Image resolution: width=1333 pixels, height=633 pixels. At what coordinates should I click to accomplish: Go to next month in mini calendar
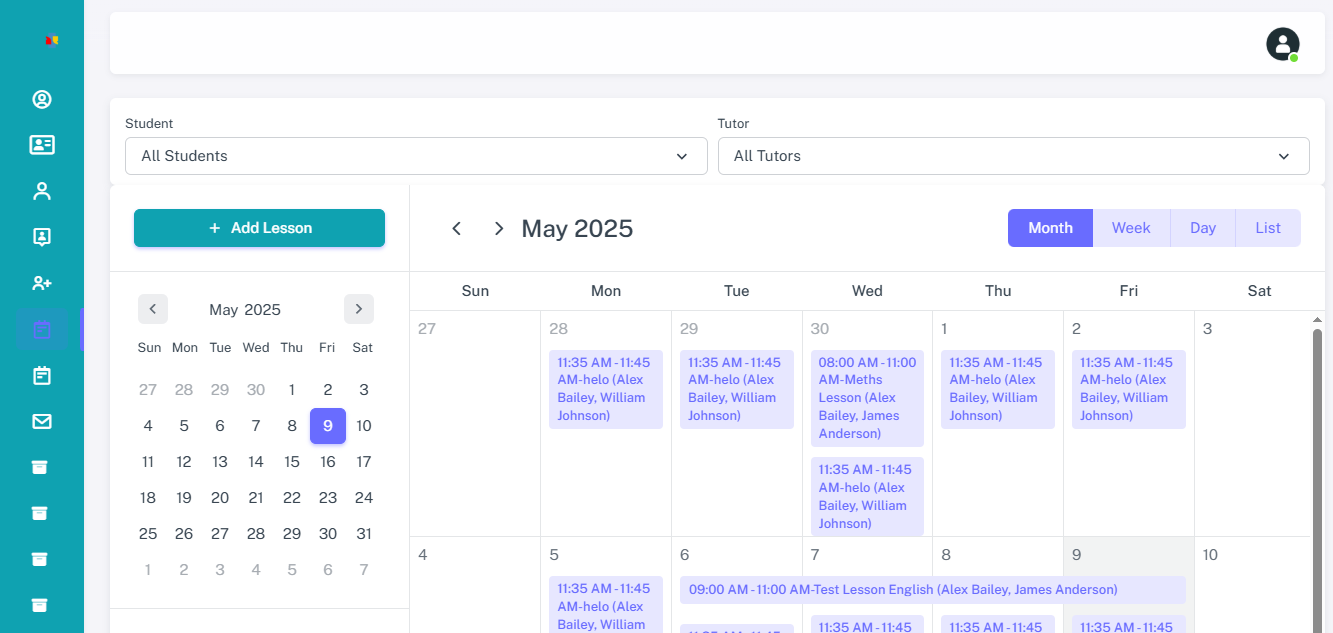click(x=359, y=309)
